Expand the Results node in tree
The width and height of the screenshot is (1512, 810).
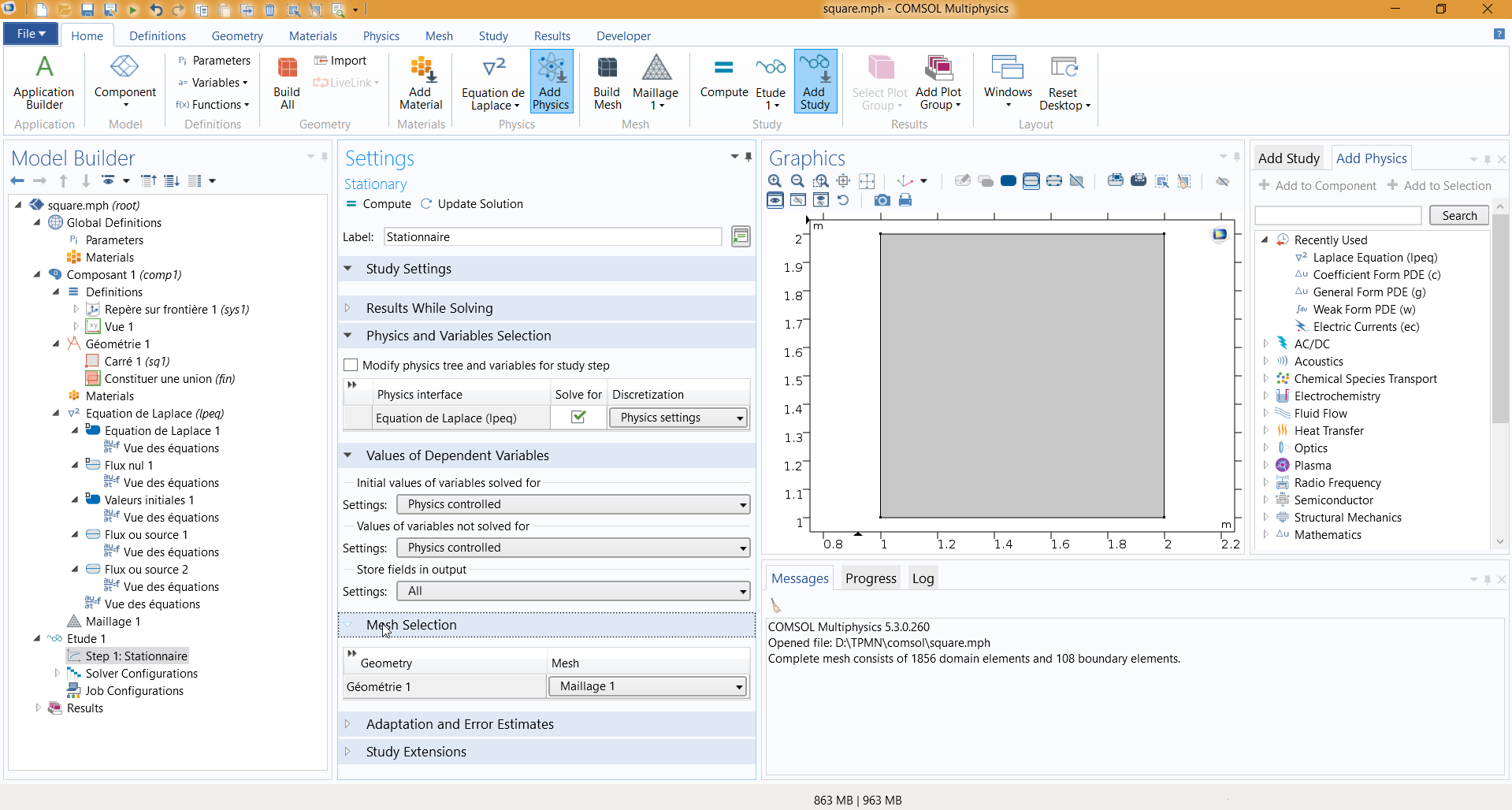tap(38, 708)
